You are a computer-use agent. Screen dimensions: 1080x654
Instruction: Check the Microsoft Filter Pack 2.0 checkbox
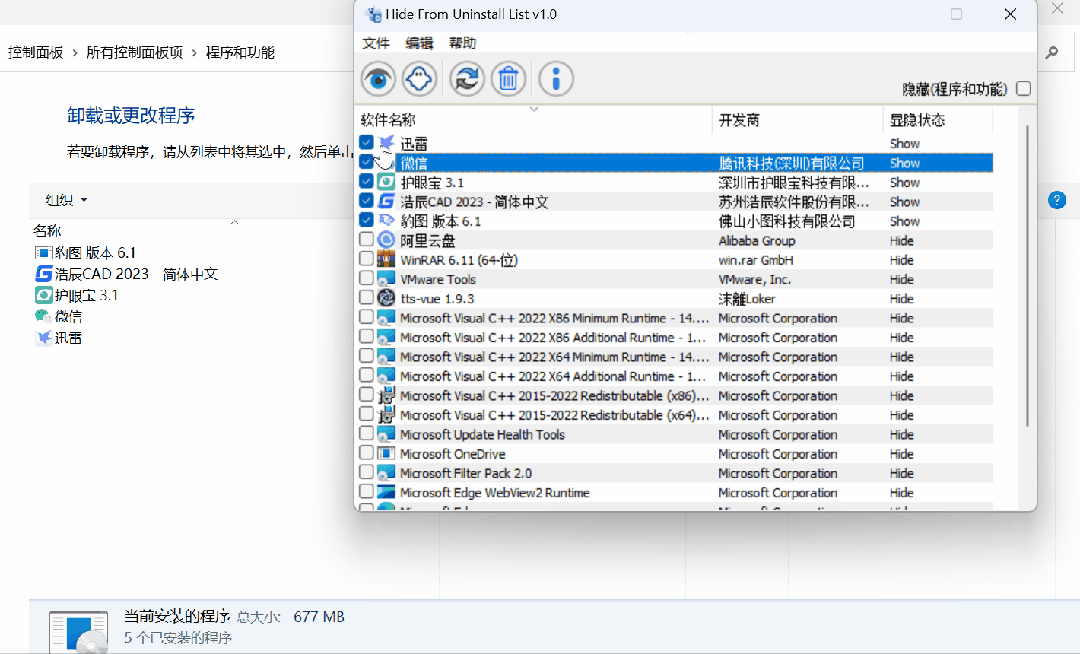(x=366, y=472)
